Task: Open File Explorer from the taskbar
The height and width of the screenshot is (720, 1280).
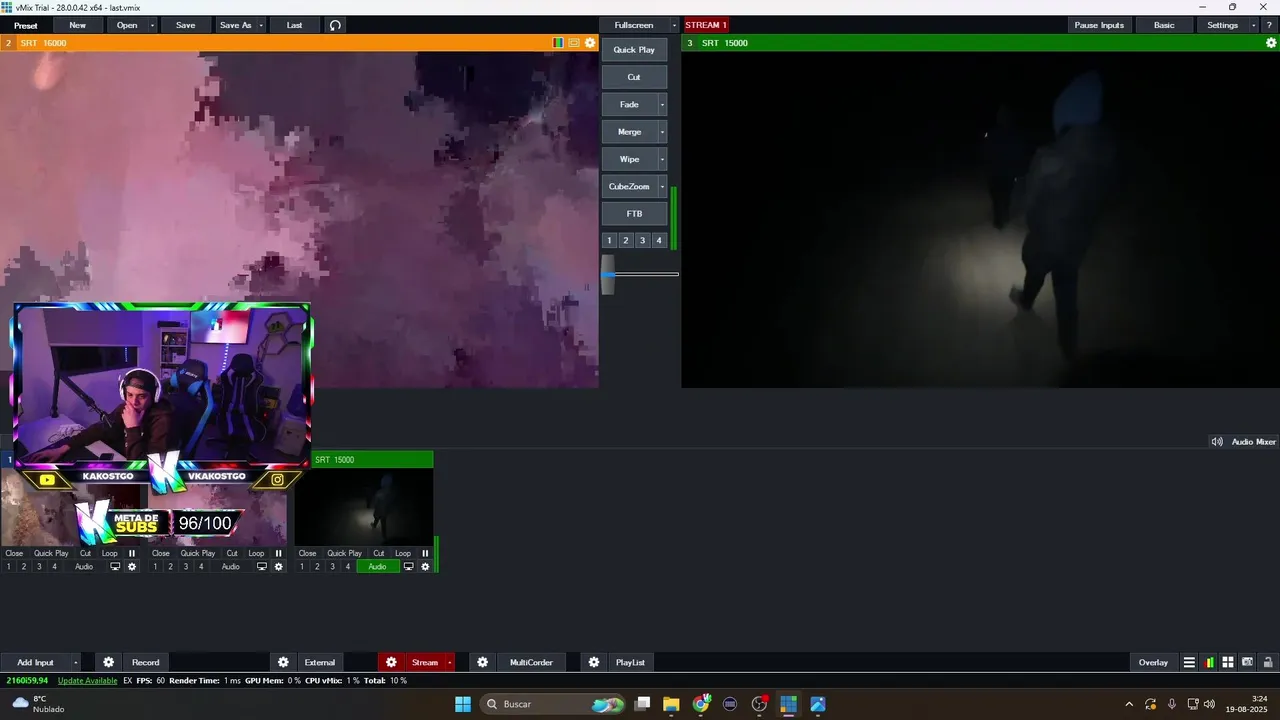Action: (x=671, y=704)
